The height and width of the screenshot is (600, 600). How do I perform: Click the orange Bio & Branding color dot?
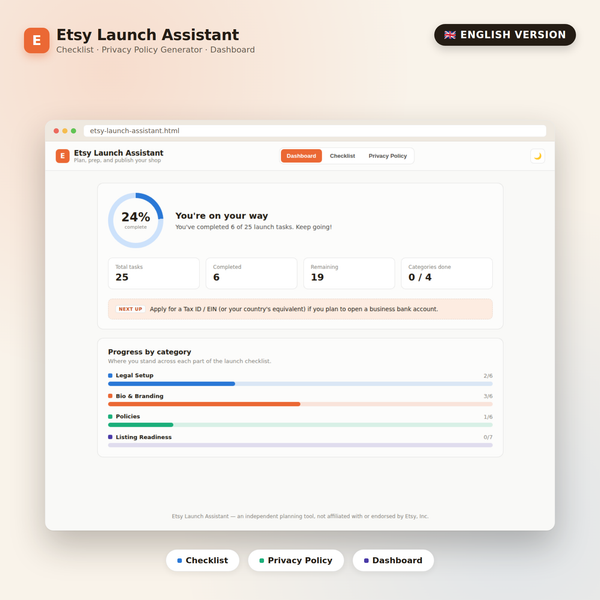110,396
